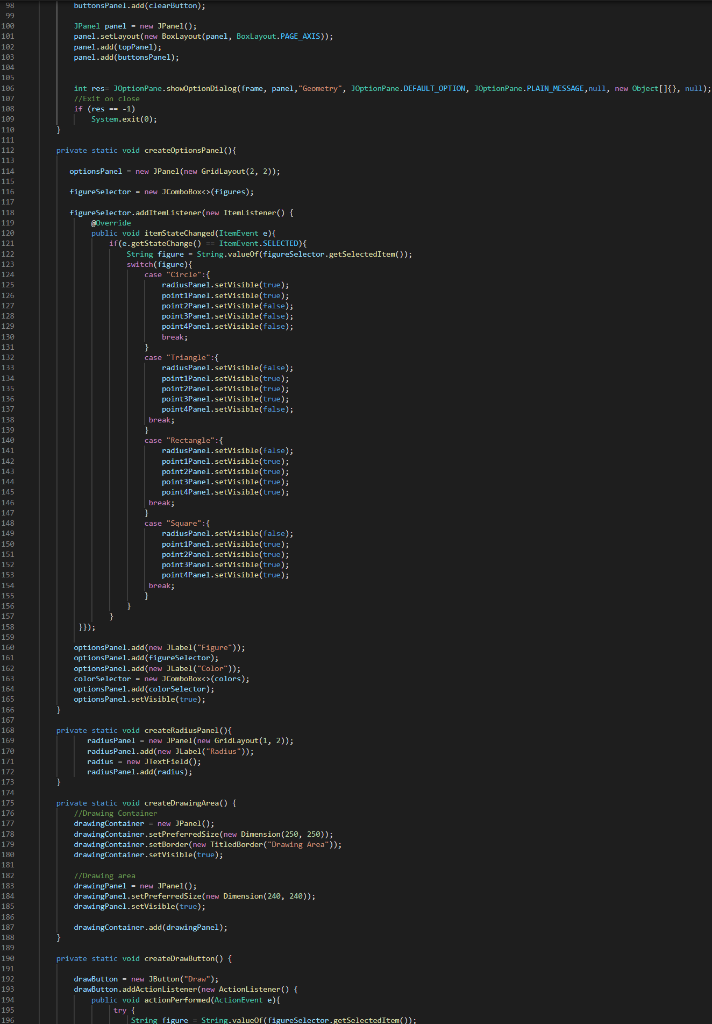This screenshot has width=712, height=1024.
Task: Click 'drawingPanel = new JPanel()' line
Action: coord(135,886)
